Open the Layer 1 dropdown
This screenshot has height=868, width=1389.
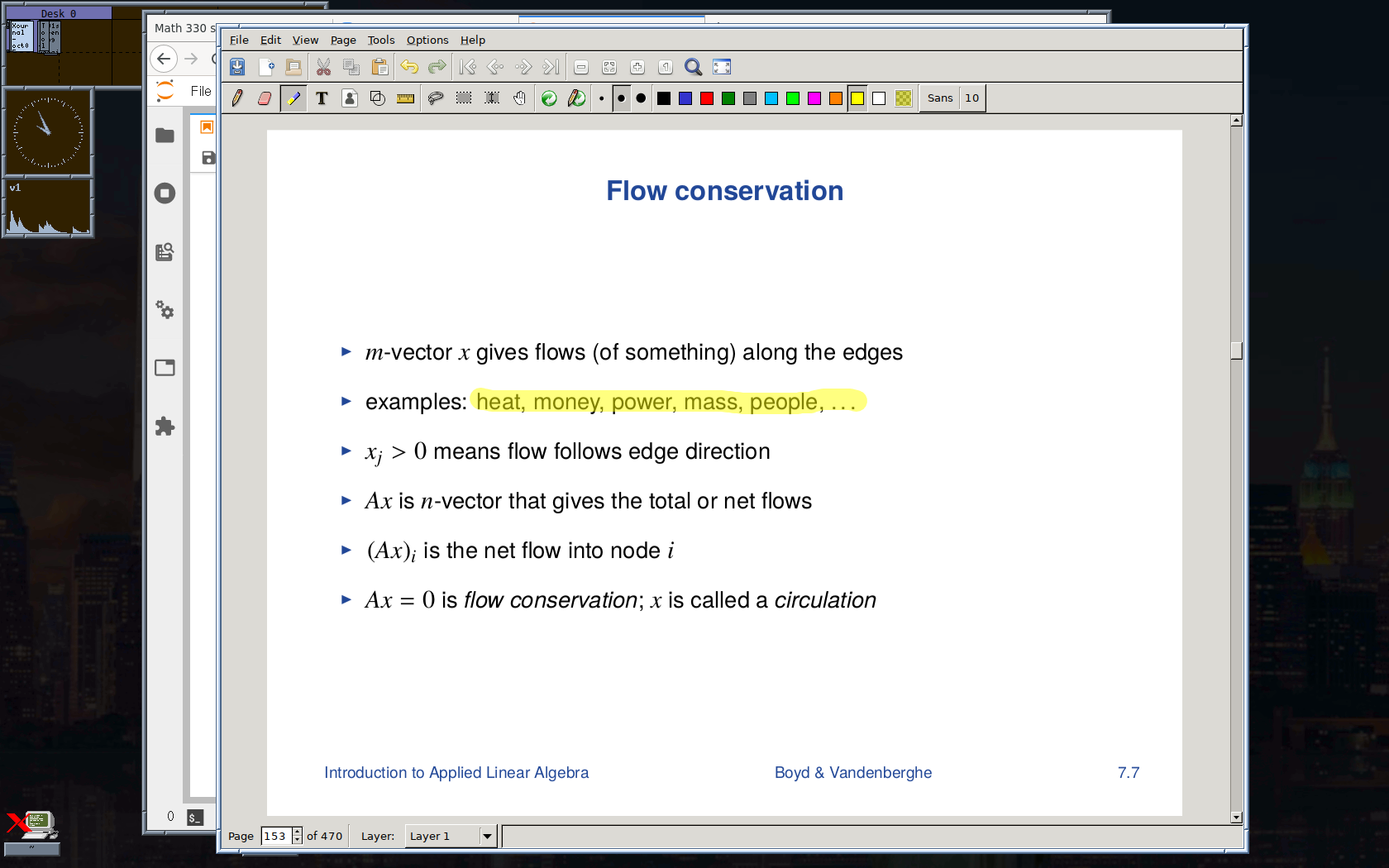[x=487, y=836]
